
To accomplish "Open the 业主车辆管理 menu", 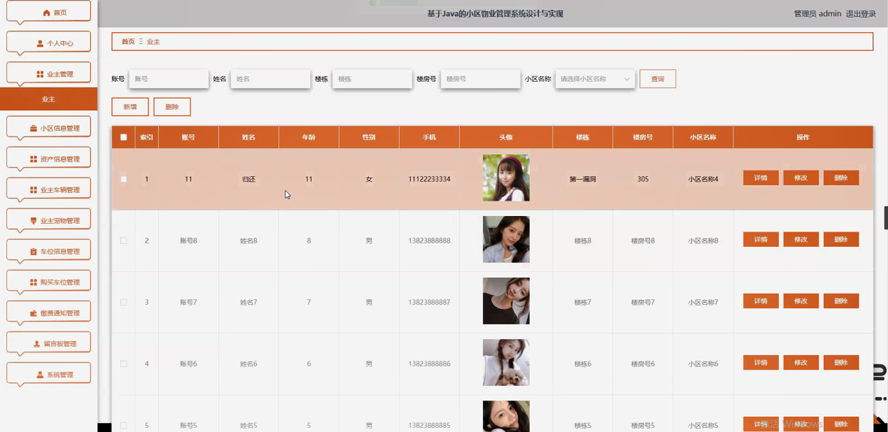I will 49,190.
